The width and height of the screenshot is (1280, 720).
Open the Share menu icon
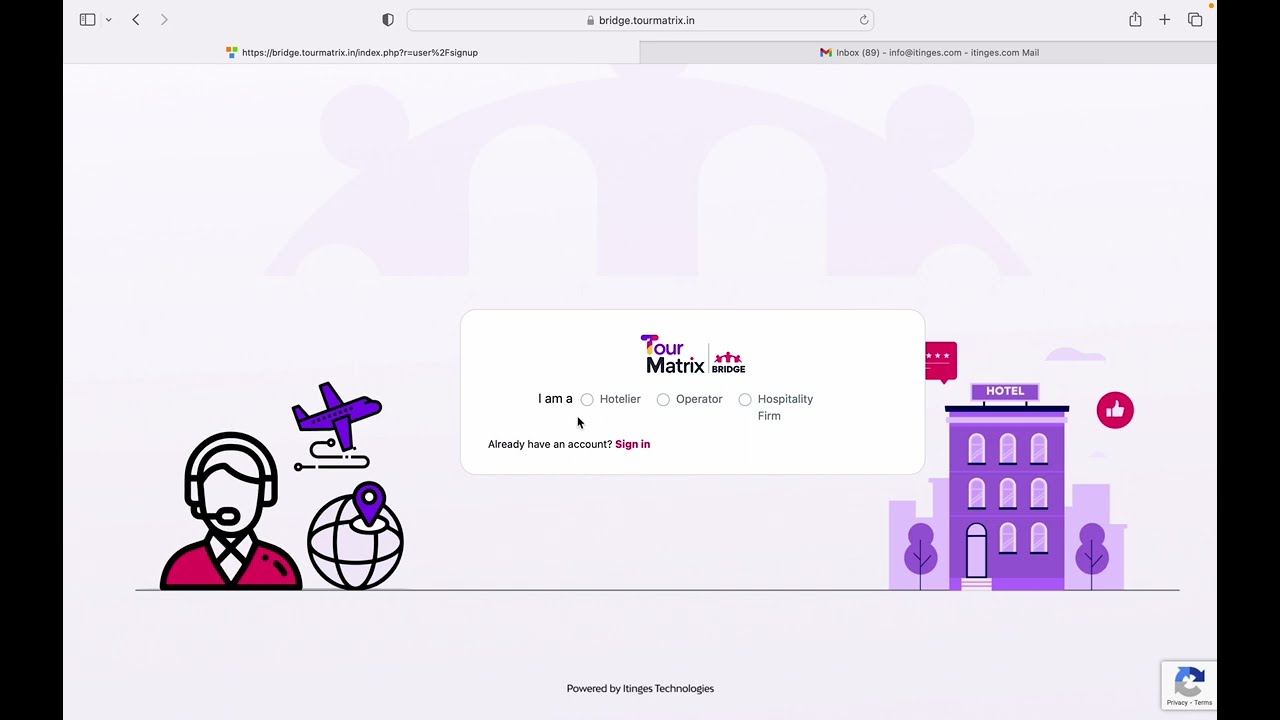(1135, 20)
